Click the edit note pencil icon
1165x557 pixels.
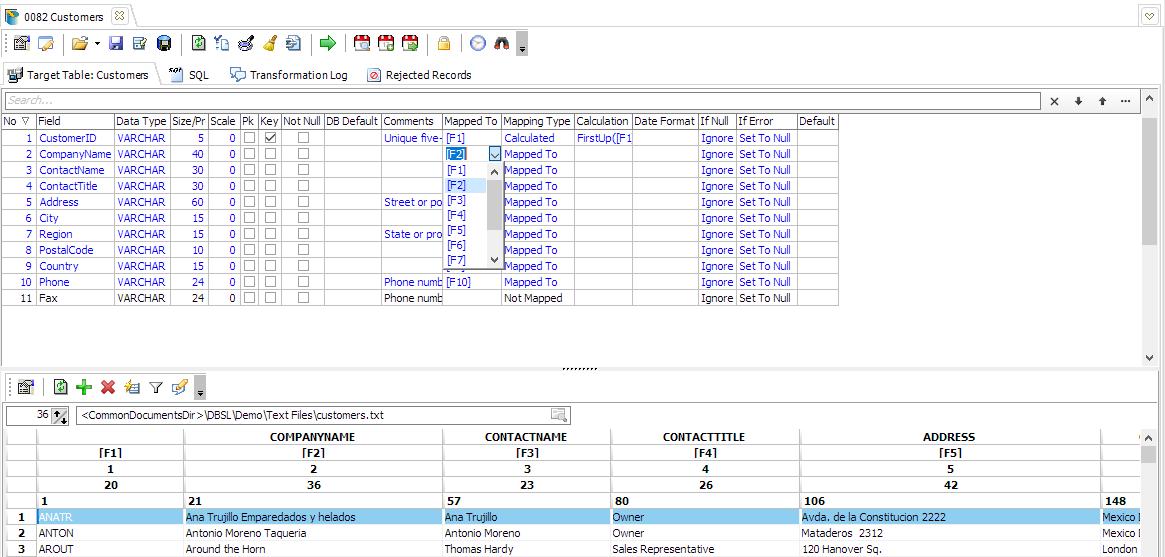(46, 44)
